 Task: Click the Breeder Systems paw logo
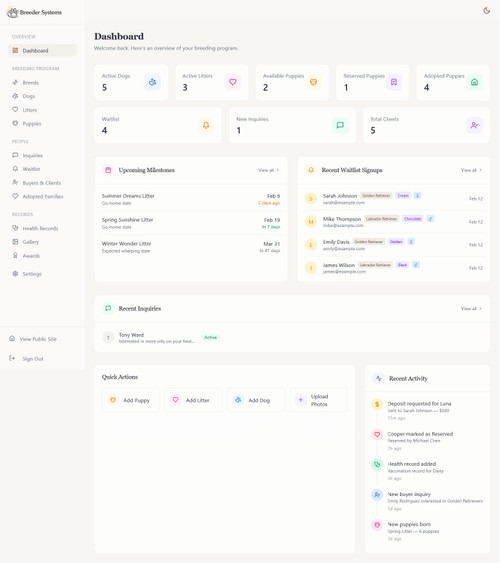pyautogui.click(x=13, y=13)
